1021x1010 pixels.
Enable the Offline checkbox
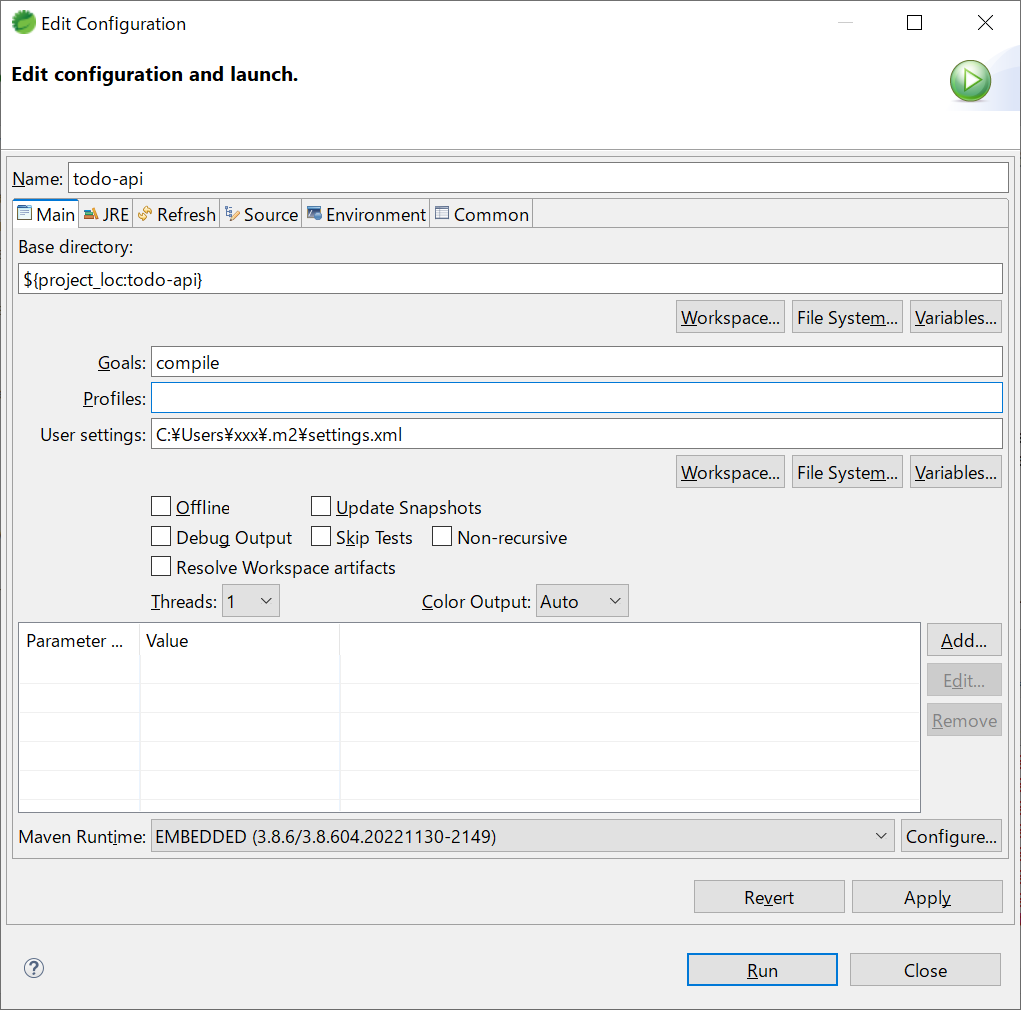(161, 507)
